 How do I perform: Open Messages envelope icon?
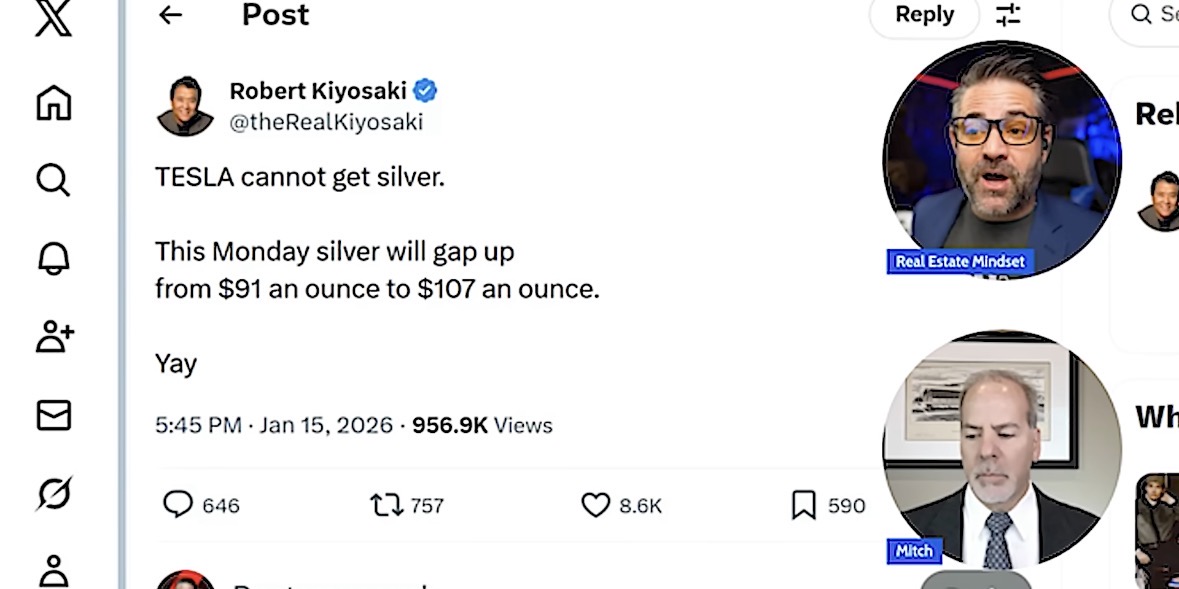pyautogui.click(x=53, y=415)
